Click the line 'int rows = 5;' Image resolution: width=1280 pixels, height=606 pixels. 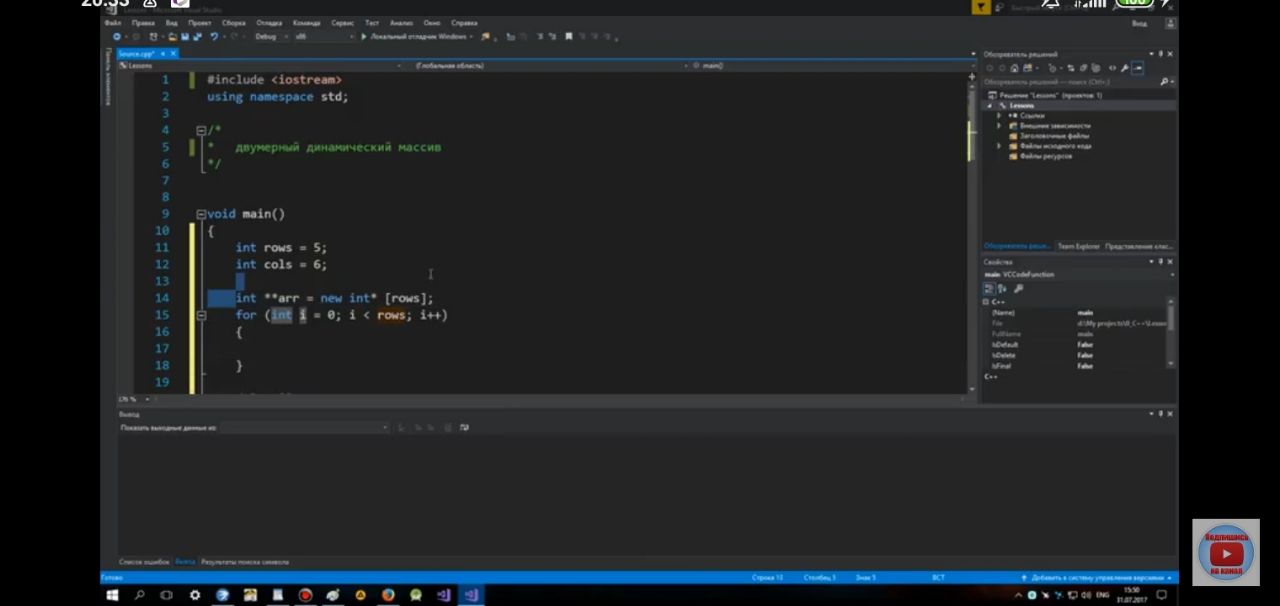pyautogui.click(x=281, y=248)
